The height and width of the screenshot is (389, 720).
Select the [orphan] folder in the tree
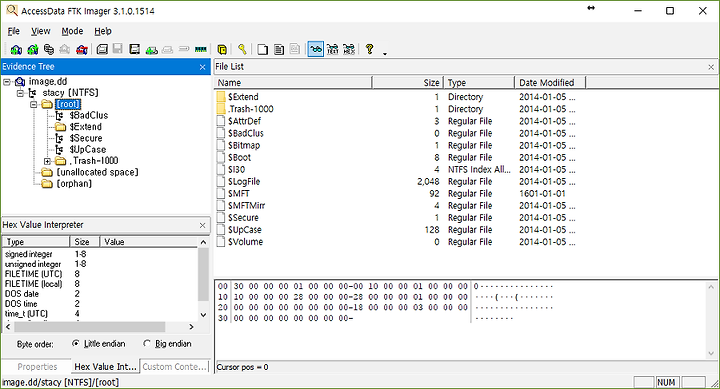[x=74, y=184]
